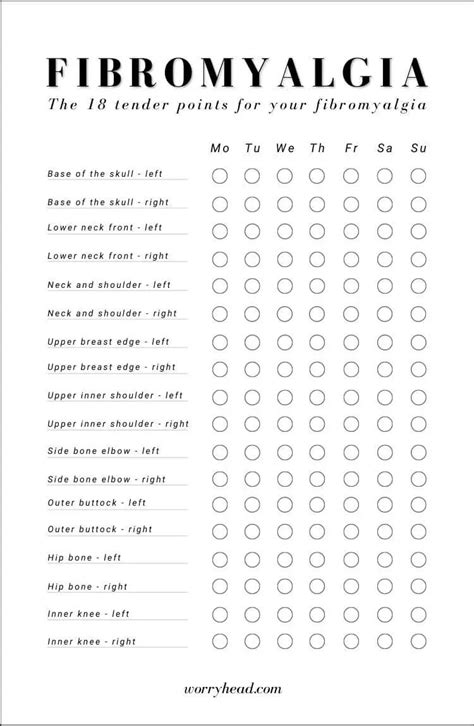Mark Friday circle for Side bone elbow - left
This screenshot has width=474, height=726.
[351, 452]
